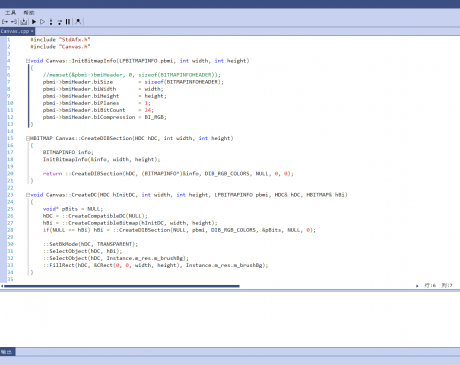Click the right scroll arrow near status
Viewport: 460px width, 365px height.
pos(417,286)
